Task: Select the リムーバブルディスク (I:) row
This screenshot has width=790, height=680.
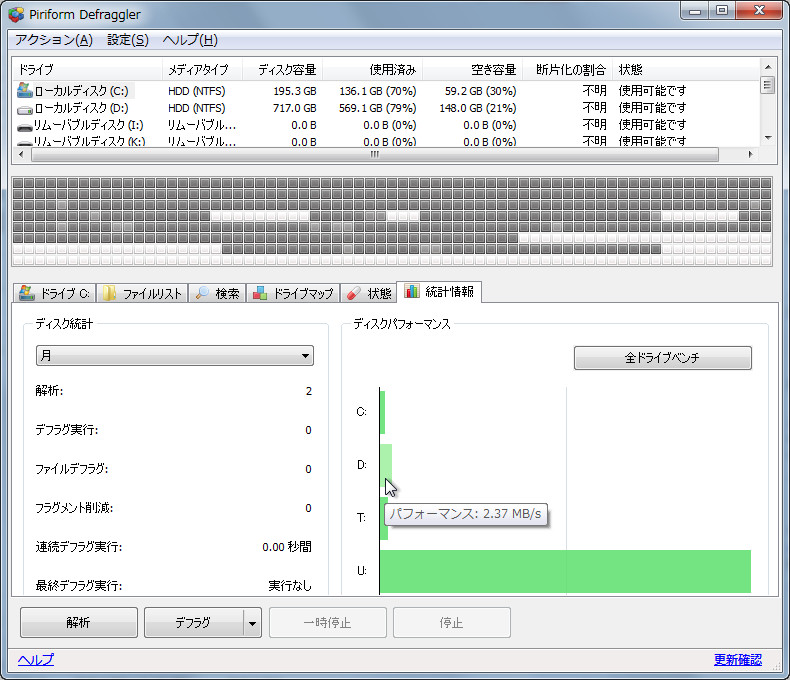Action: pyautogui.click(x=385, y=125)
